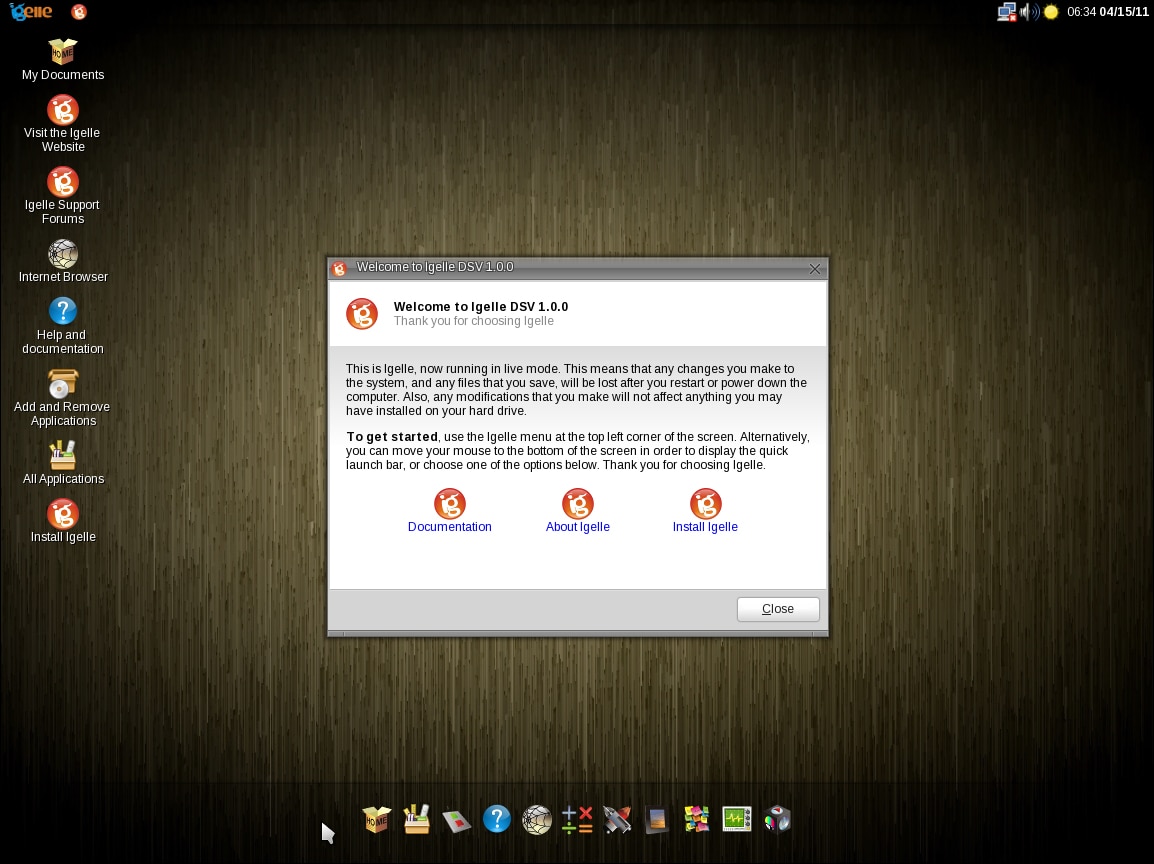
Task: Open Add and Remove Applications desktop icon
Action: (x=63, y=384)
